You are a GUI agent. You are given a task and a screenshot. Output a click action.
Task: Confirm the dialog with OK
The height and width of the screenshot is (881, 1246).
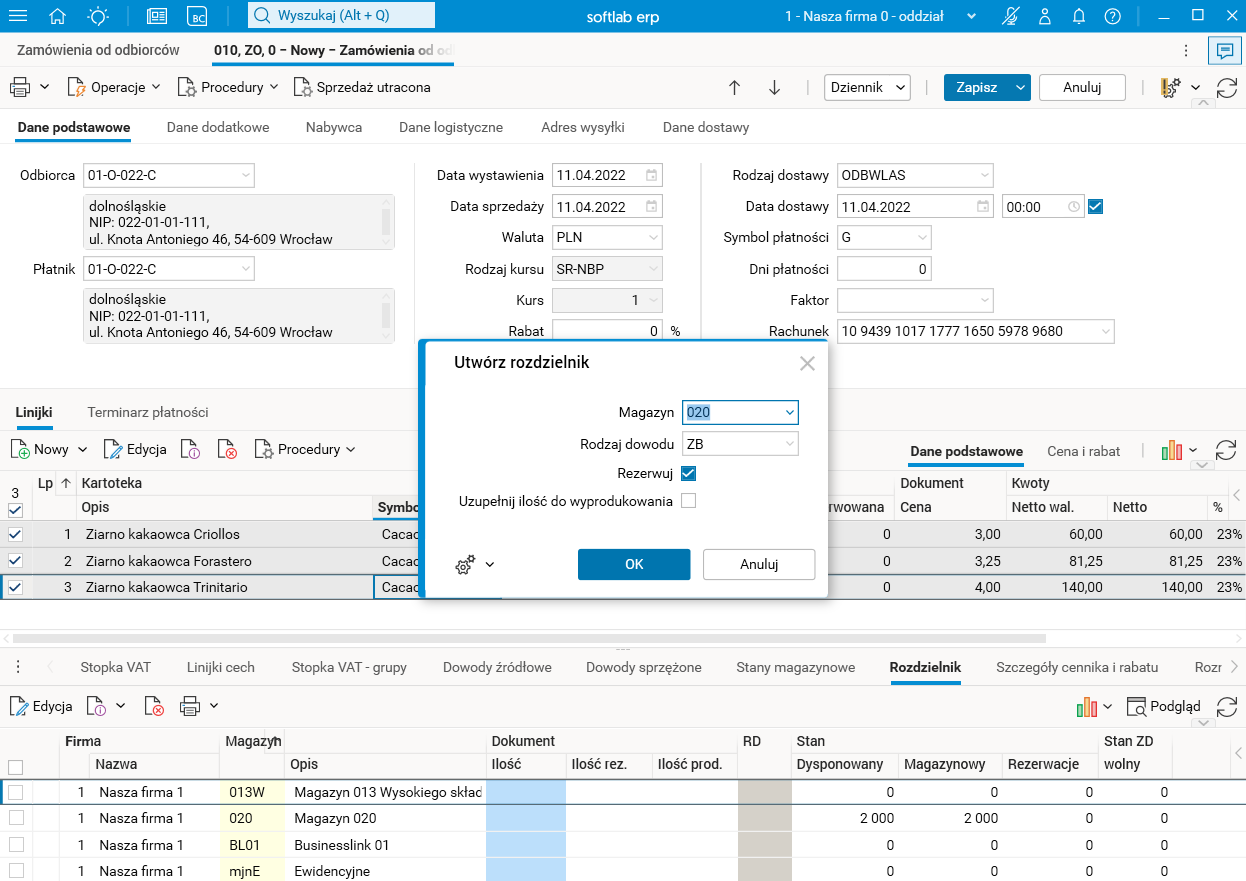point(634,564)
